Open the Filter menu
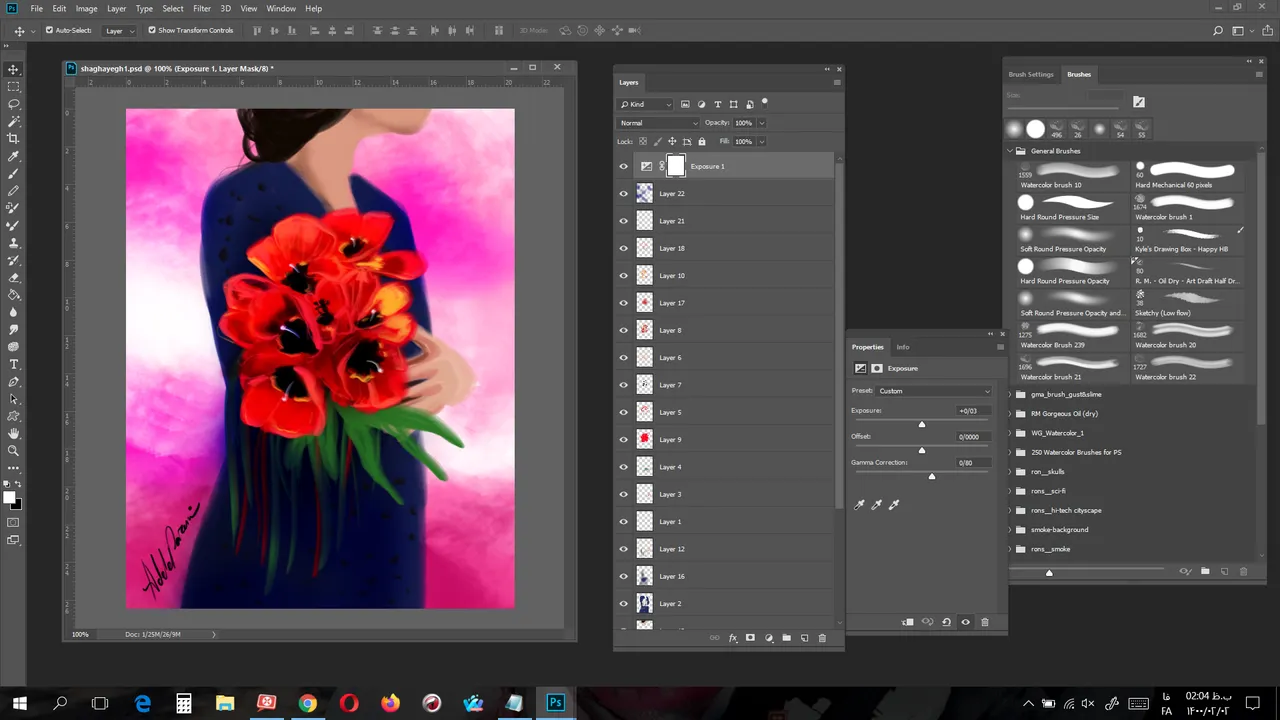The image size is (1280, 720). point(202,9)
